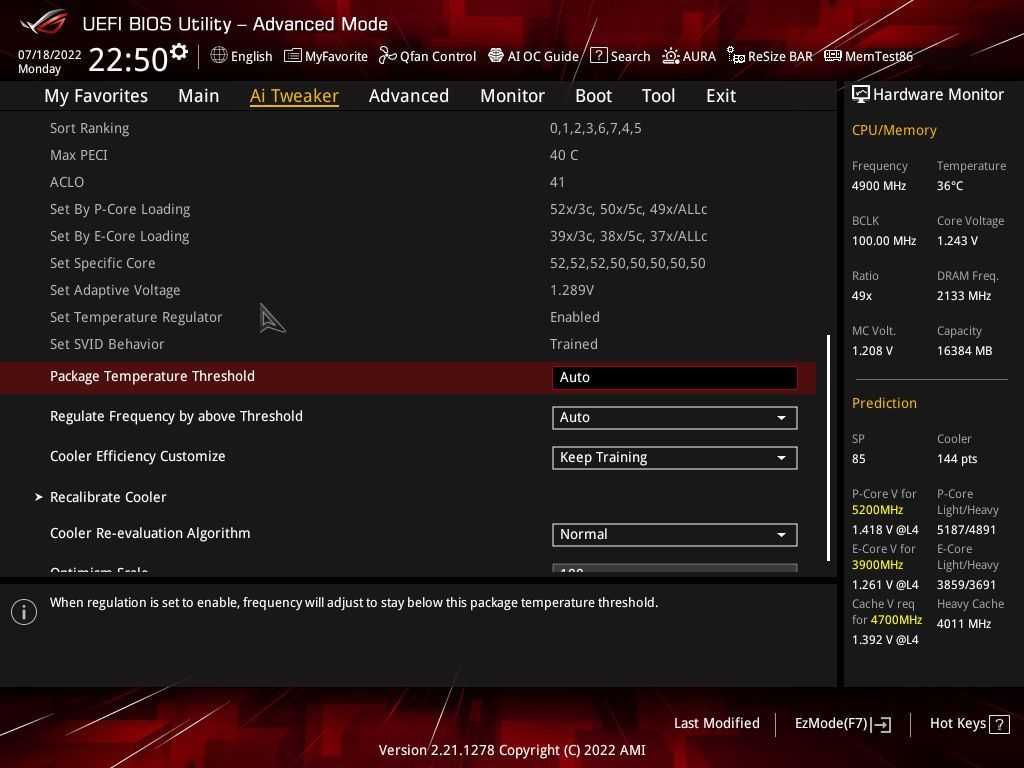
Task: Open the Search question-mark icon
Action: [x=598, y=56]
